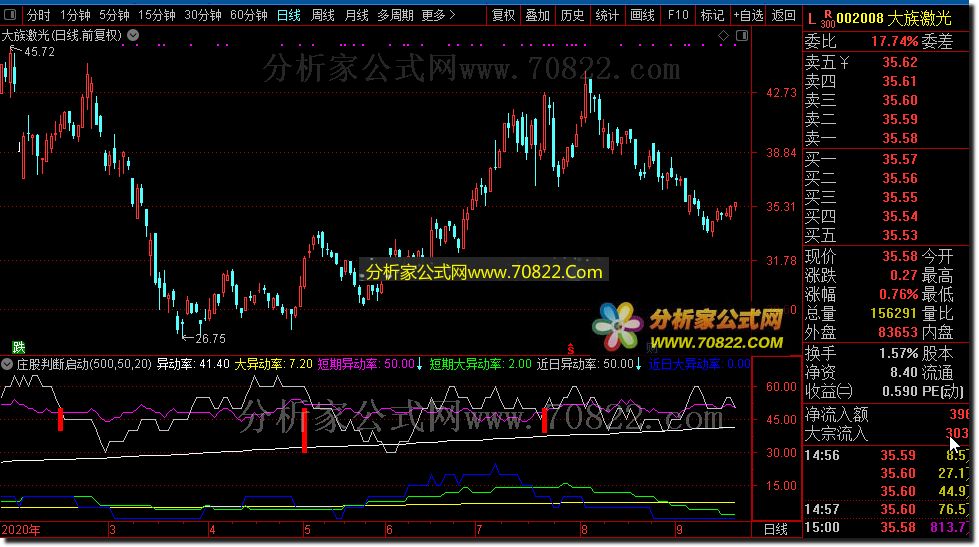The height and width of the screenshot is (547, 979).
Task: Click the R 300 badge beside stock code
Action: [x=828, y=19]
